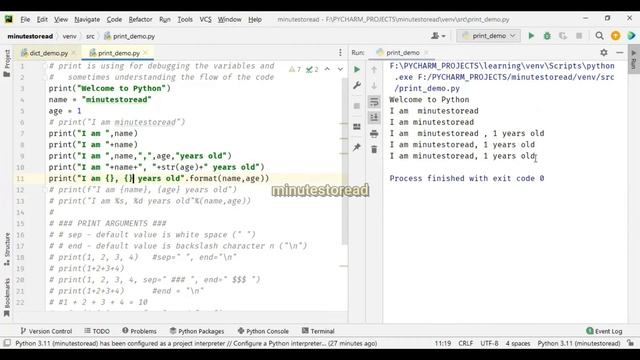Open the Version Control tool window
This screenshot has height=360, width=640.
46,331
